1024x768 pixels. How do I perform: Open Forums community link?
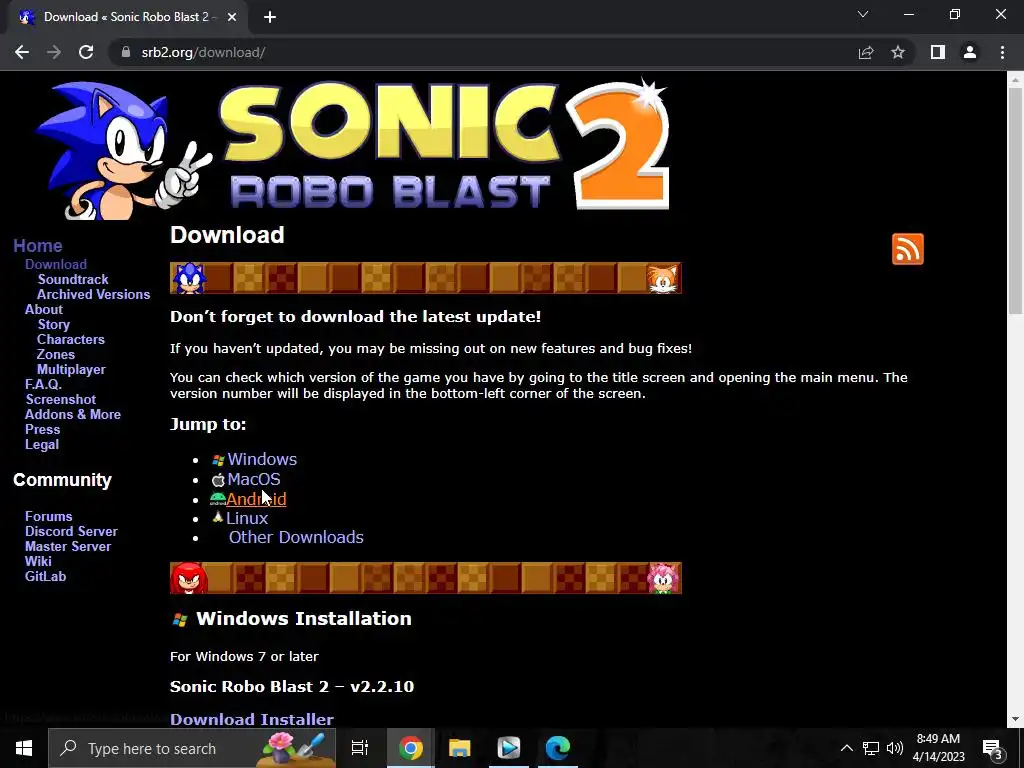click(48, 516)
